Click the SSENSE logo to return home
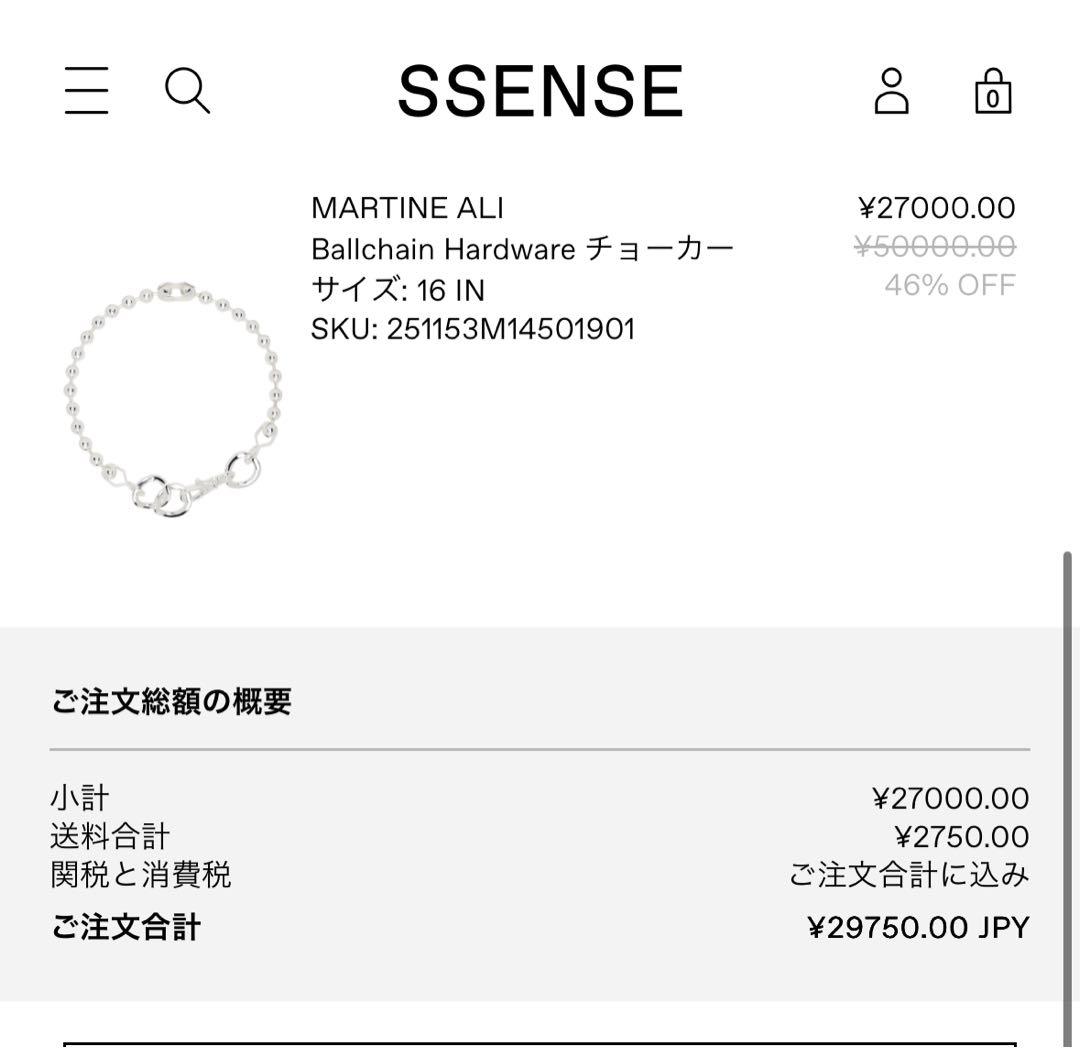This screenshot has width=1080, height=1048. tap(540, 90)
